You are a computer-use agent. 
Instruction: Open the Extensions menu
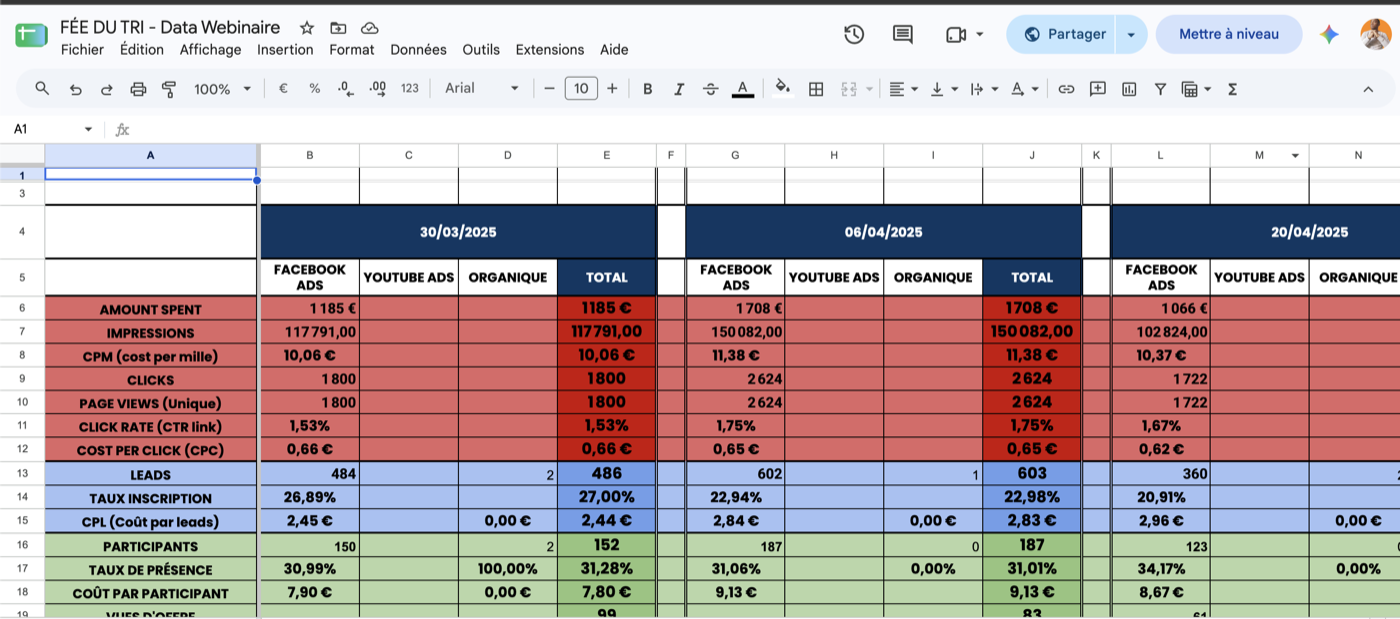point(549,49)
